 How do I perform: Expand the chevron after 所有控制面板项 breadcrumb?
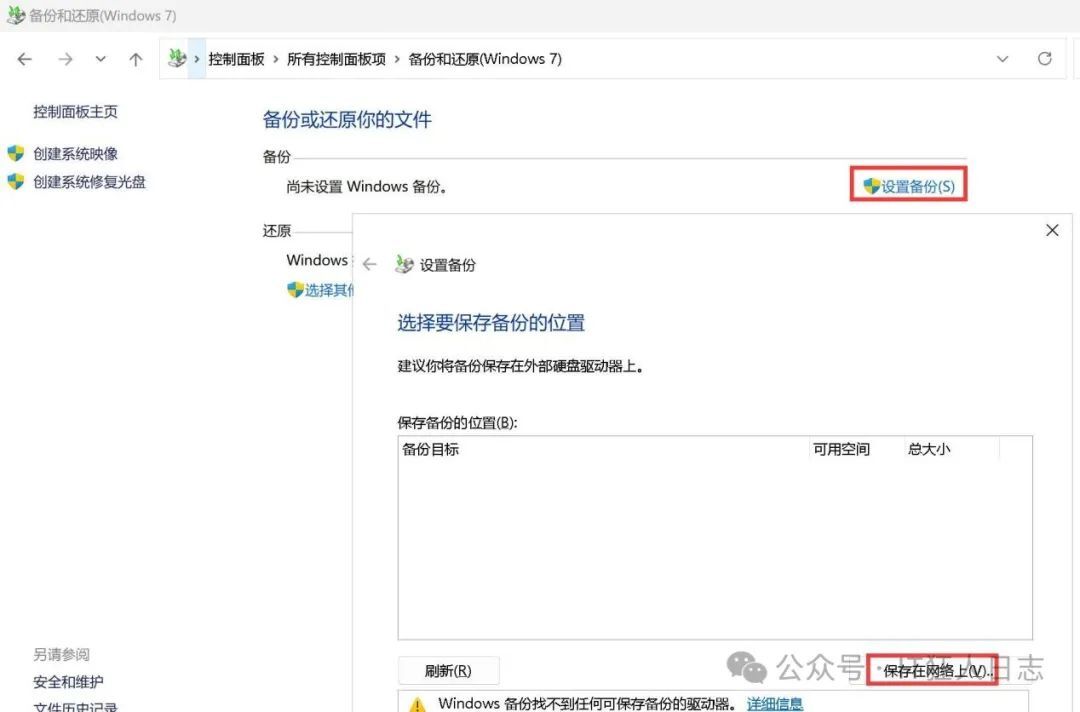click(397, 59)
